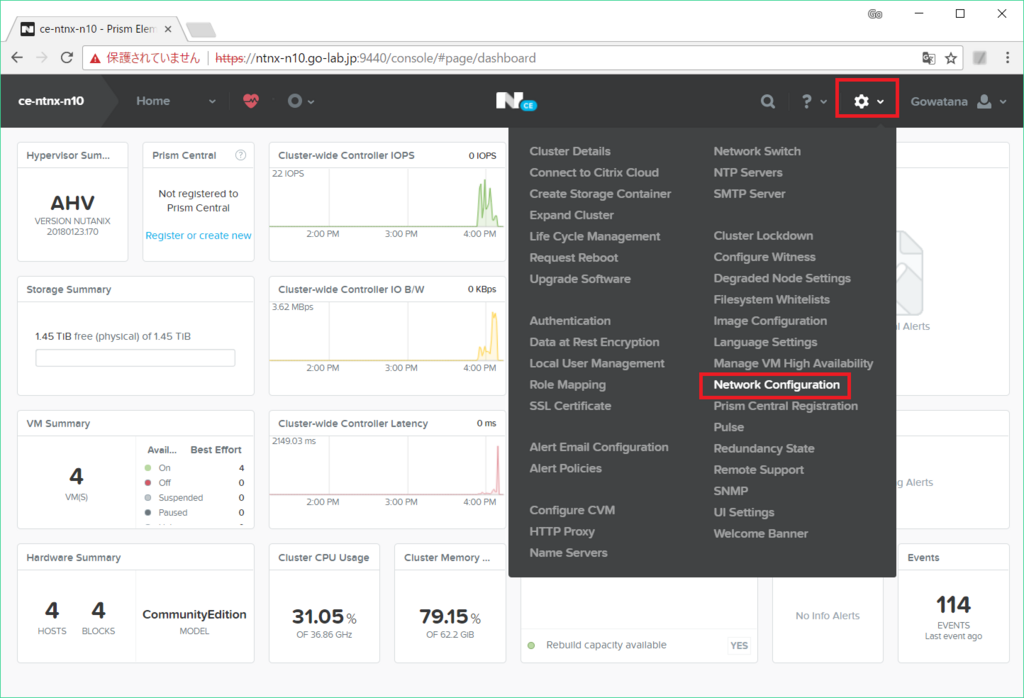Open HTTP Proxy settings
Viewport: 1024px width, 698px height.
[x=562, y=531]
